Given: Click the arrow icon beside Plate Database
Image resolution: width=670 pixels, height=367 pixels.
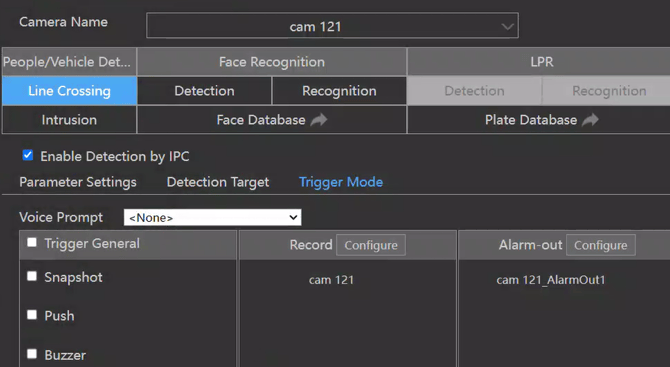Looking at the screenshot, I should (590, 120).
